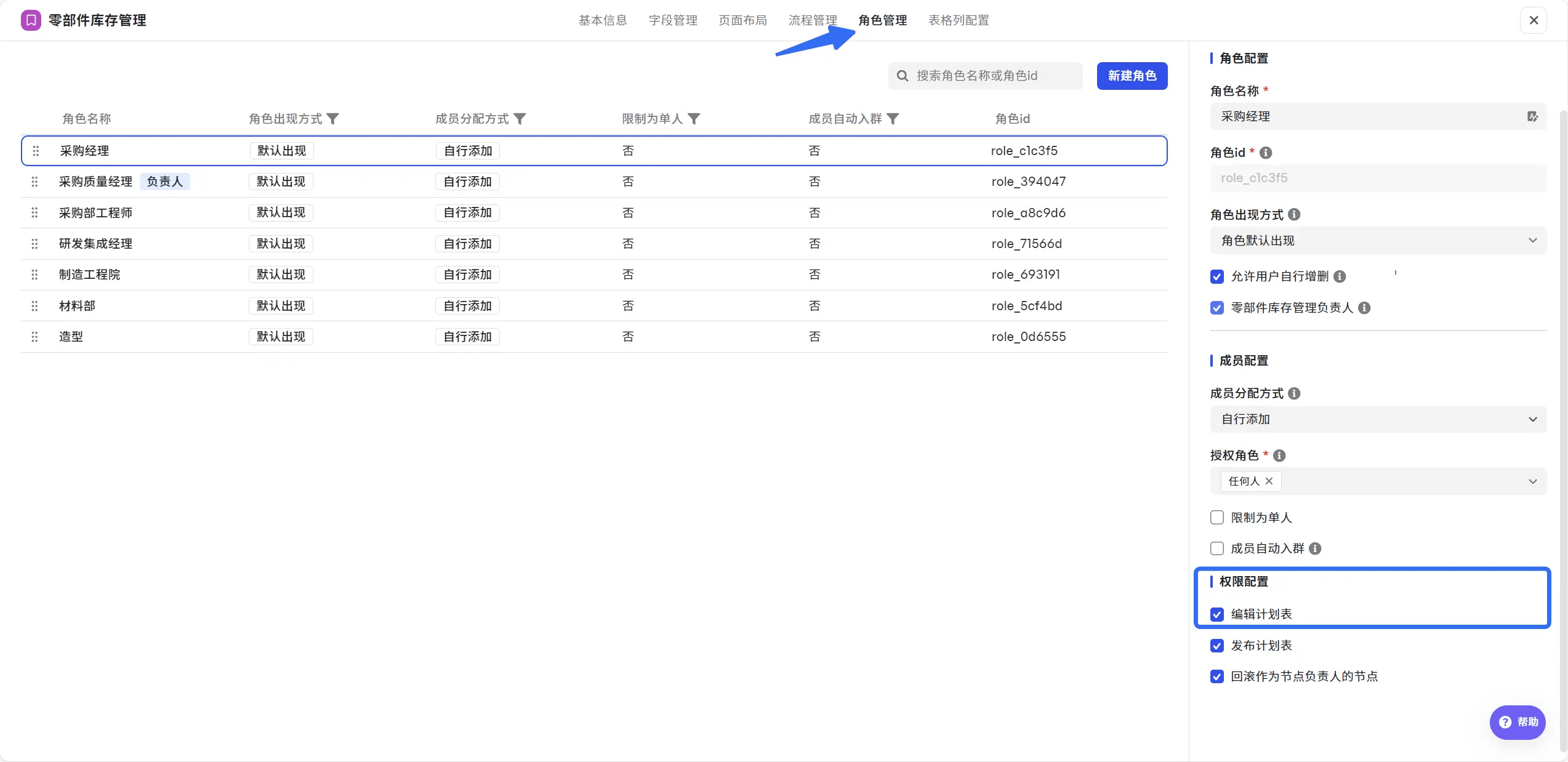Select the 造型 role row
Image resolution: width=1568 pixels, height=762 pixels.
pyautogui.click(x=594, y=337)
